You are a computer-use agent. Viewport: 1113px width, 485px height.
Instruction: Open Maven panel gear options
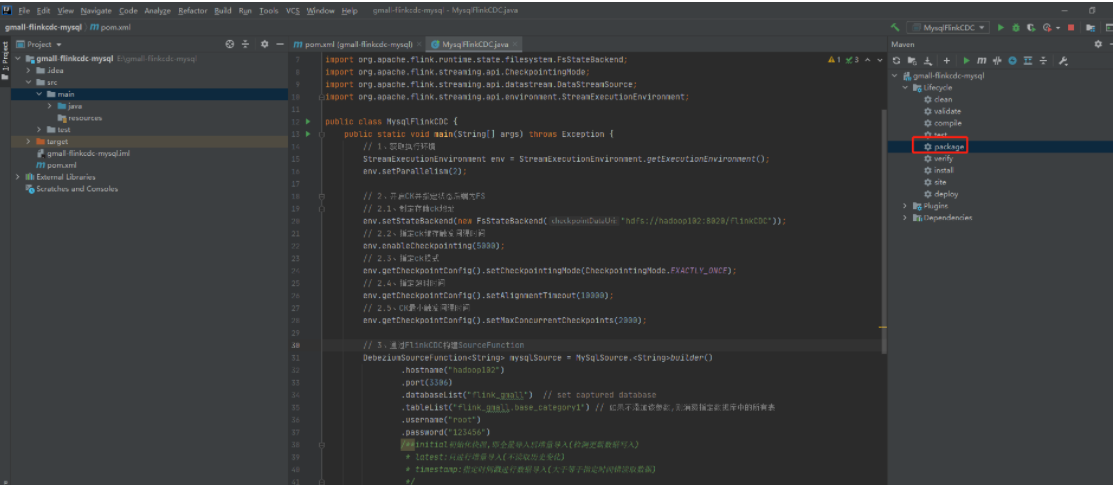pyautogui.click(x=1098, y=44)
